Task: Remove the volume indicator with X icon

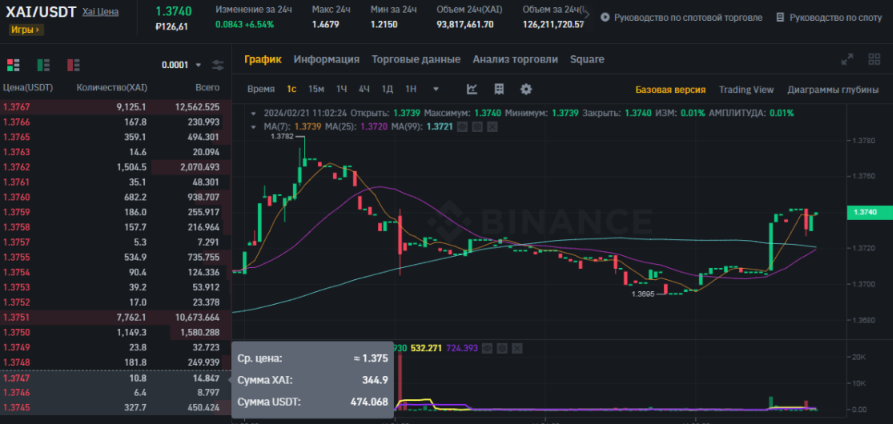Action: pyautogui.click(x=516, y=348)
